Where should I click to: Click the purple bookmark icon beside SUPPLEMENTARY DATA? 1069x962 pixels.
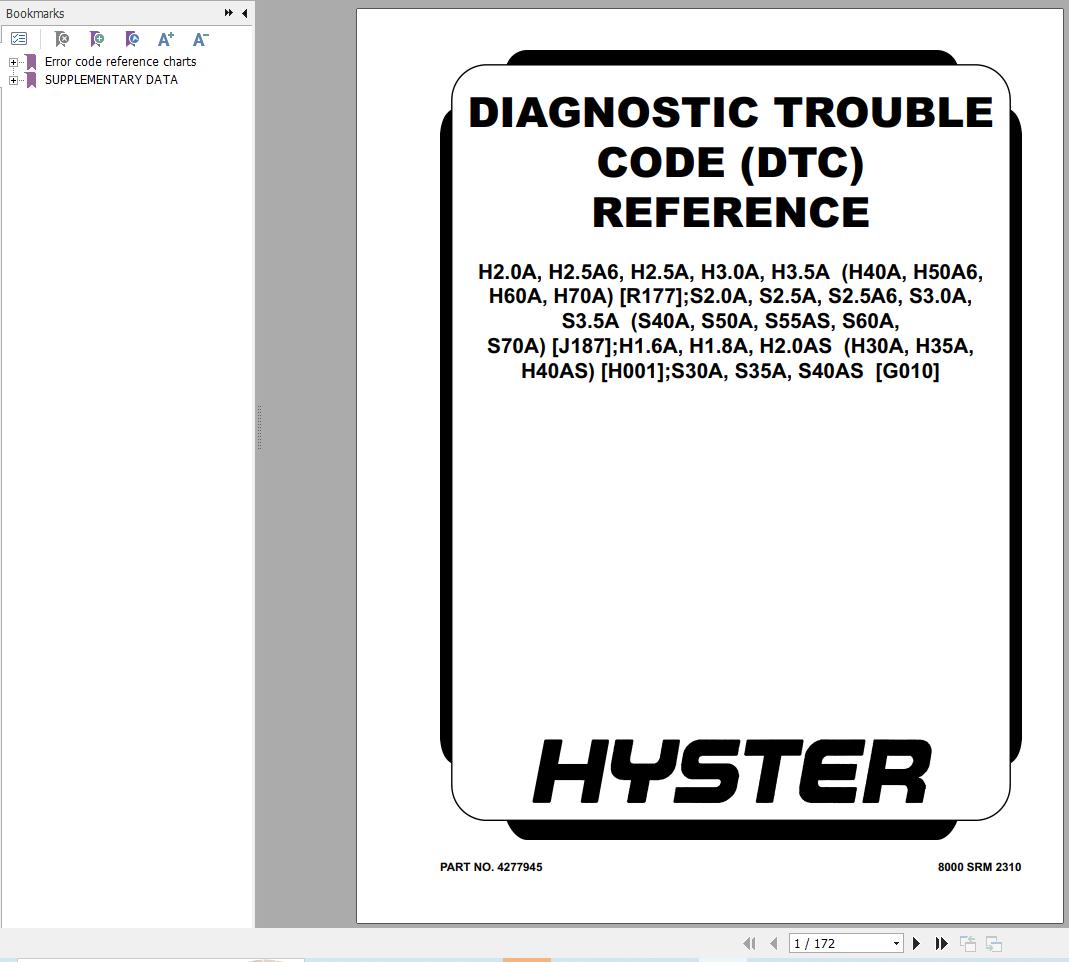[31, 80]
